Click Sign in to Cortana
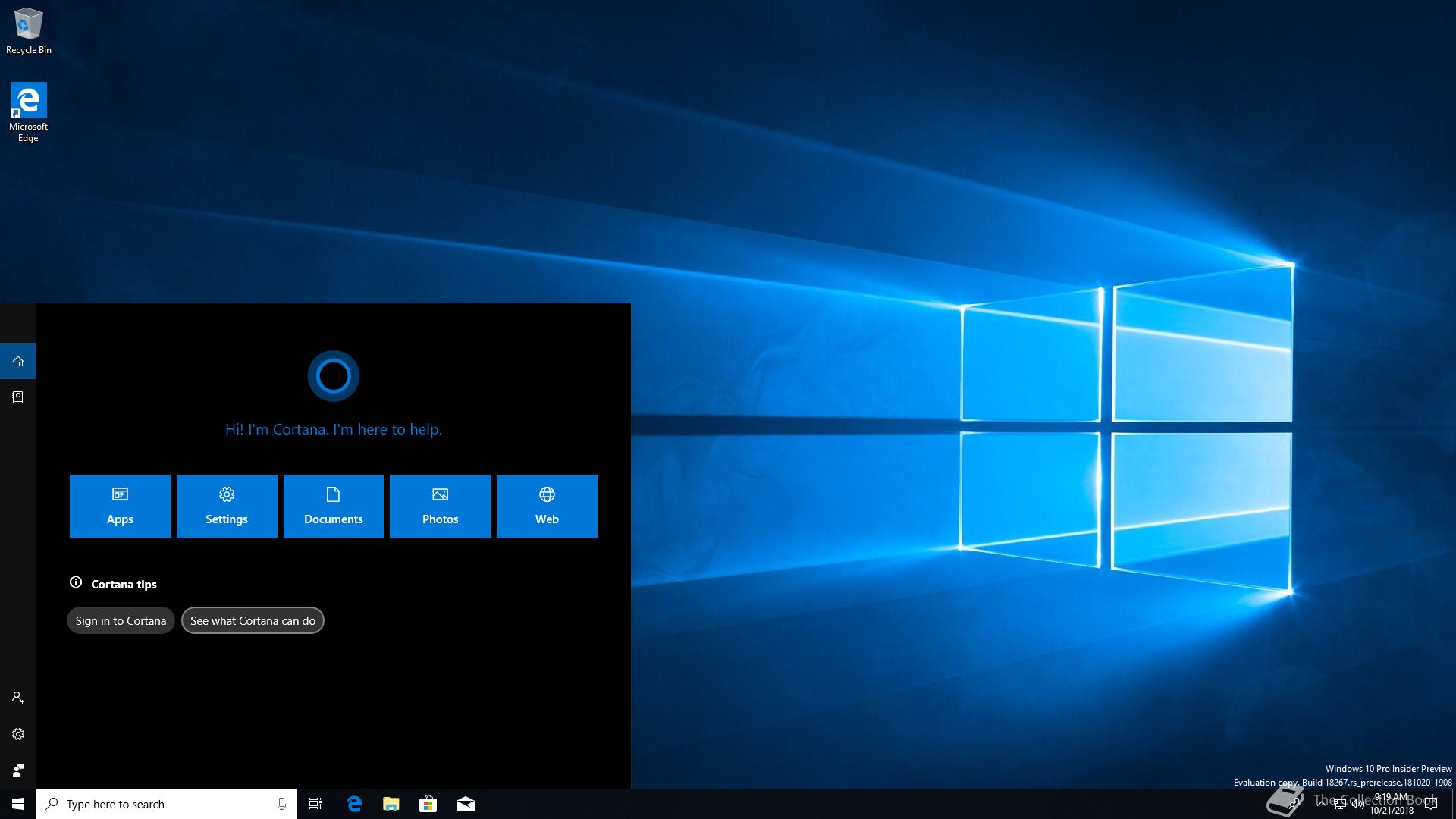Screen dimensions: 1456x819 pos(121,620)
